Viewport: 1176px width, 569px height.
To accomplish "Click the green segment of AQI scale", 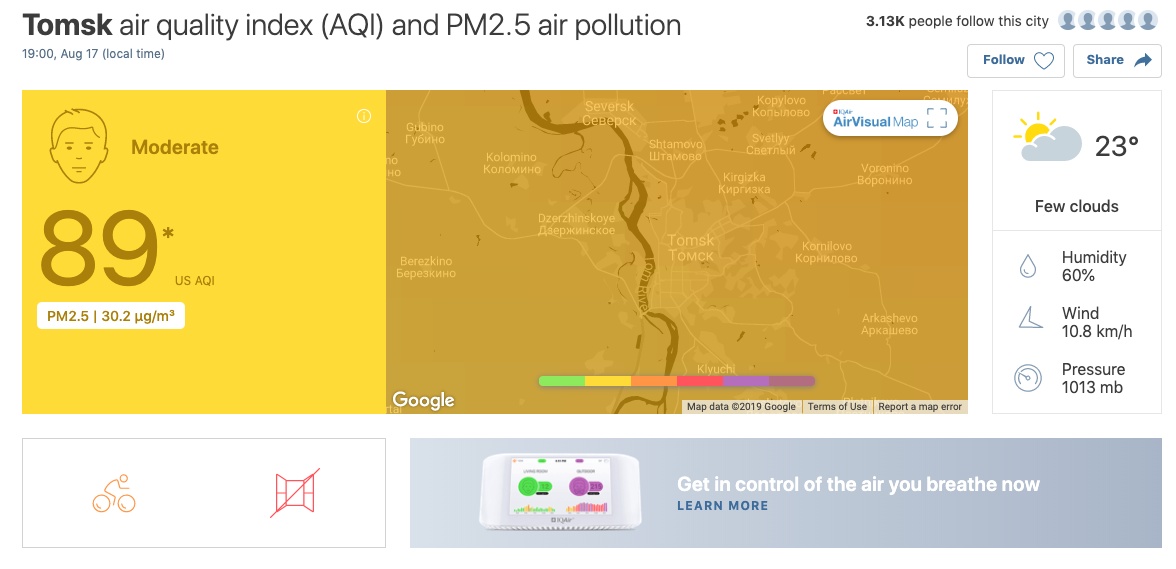I will (x=562, y=381).
